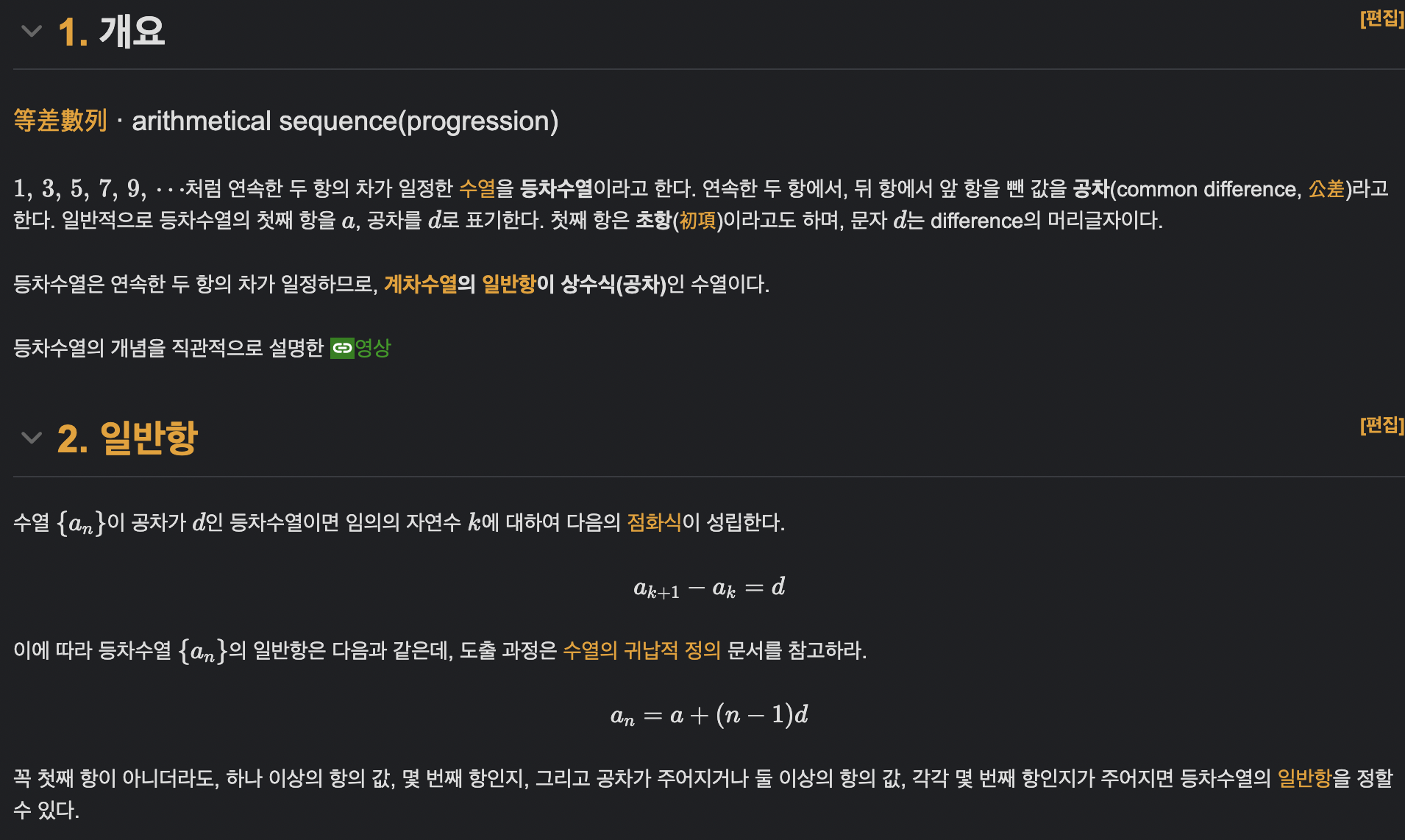This screenshot has height=840, width=1405.
Task: Follow the 일반항 link in the last paragraph
Action: pos(1305,778)
